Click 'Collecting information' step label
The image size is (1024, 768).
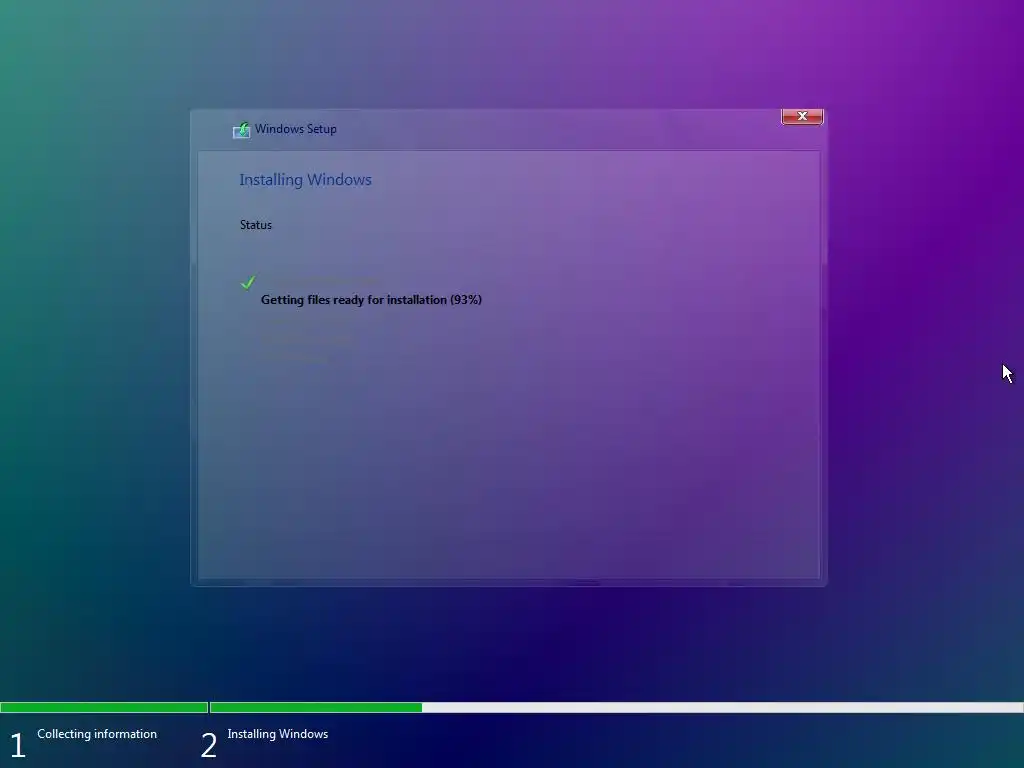click(x=97, y=733)
